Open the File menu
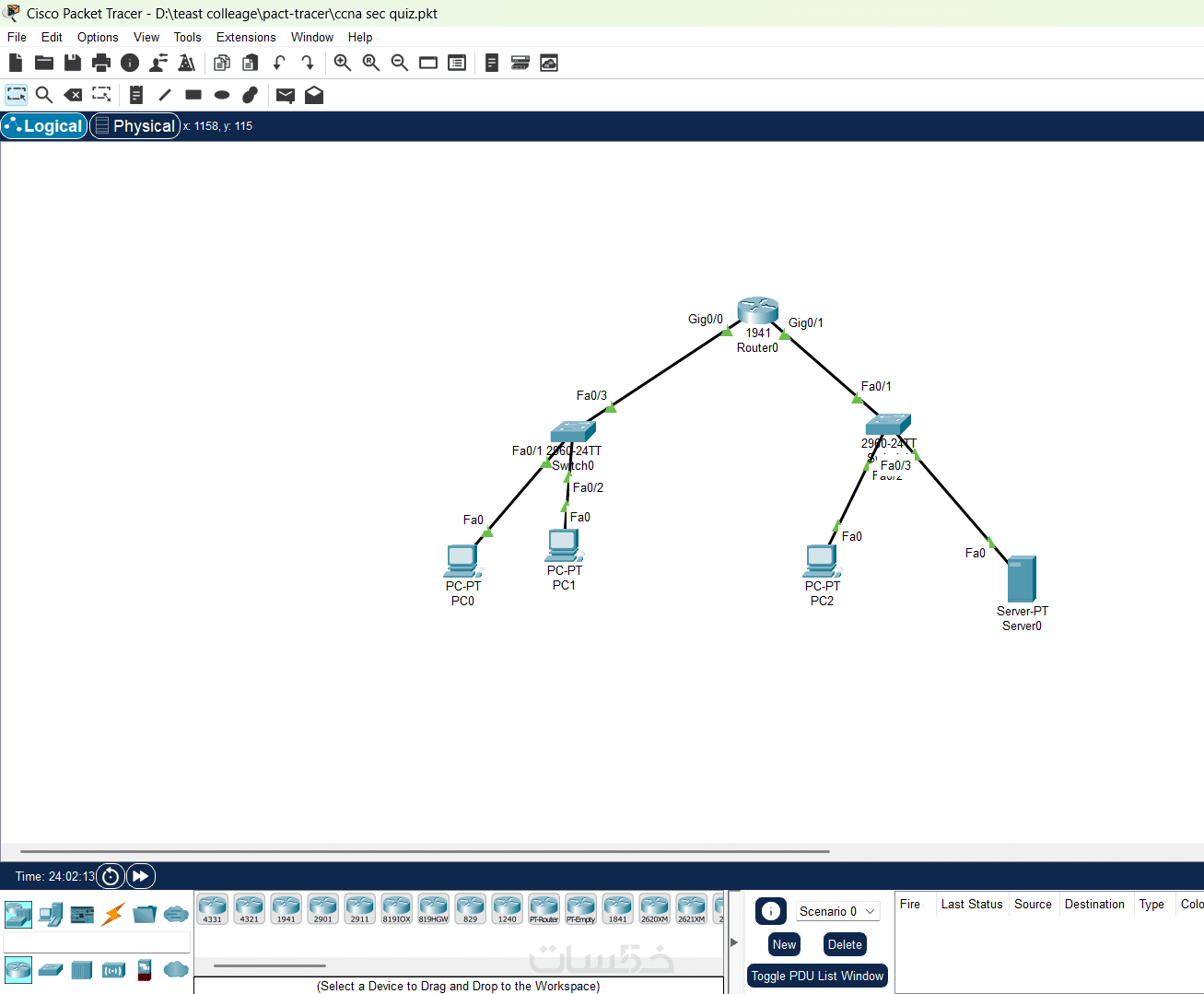 pyautogui.click(x=17, y=37)
